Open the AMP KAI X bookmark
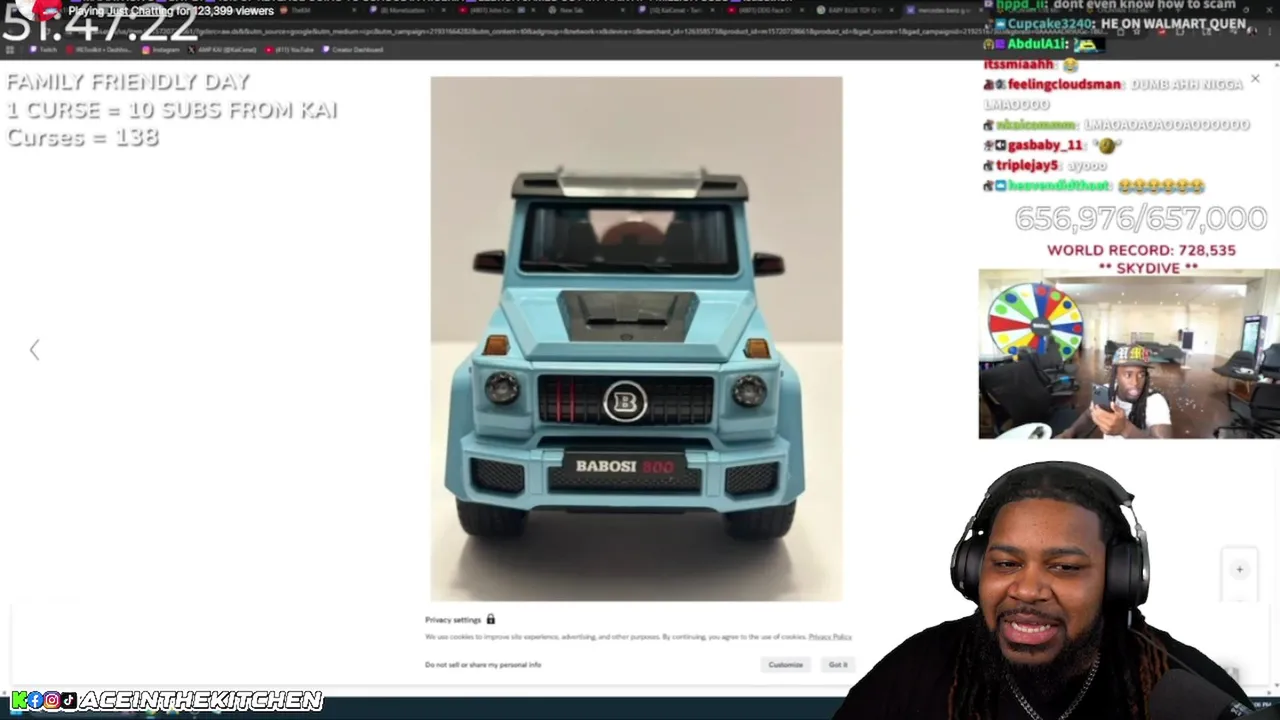 point(222,49)
